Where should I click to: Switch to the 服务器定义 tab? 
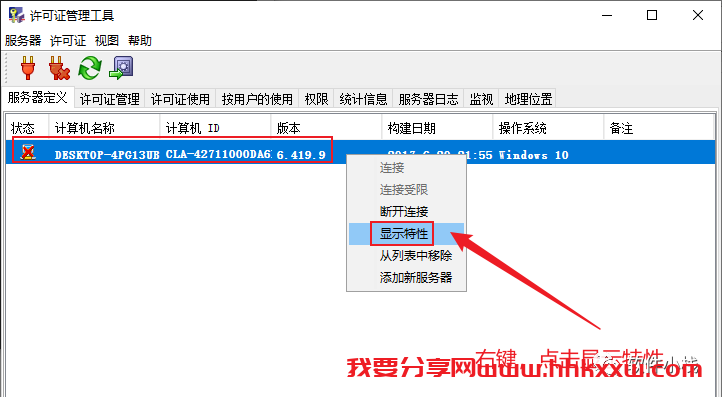(38, 97)
